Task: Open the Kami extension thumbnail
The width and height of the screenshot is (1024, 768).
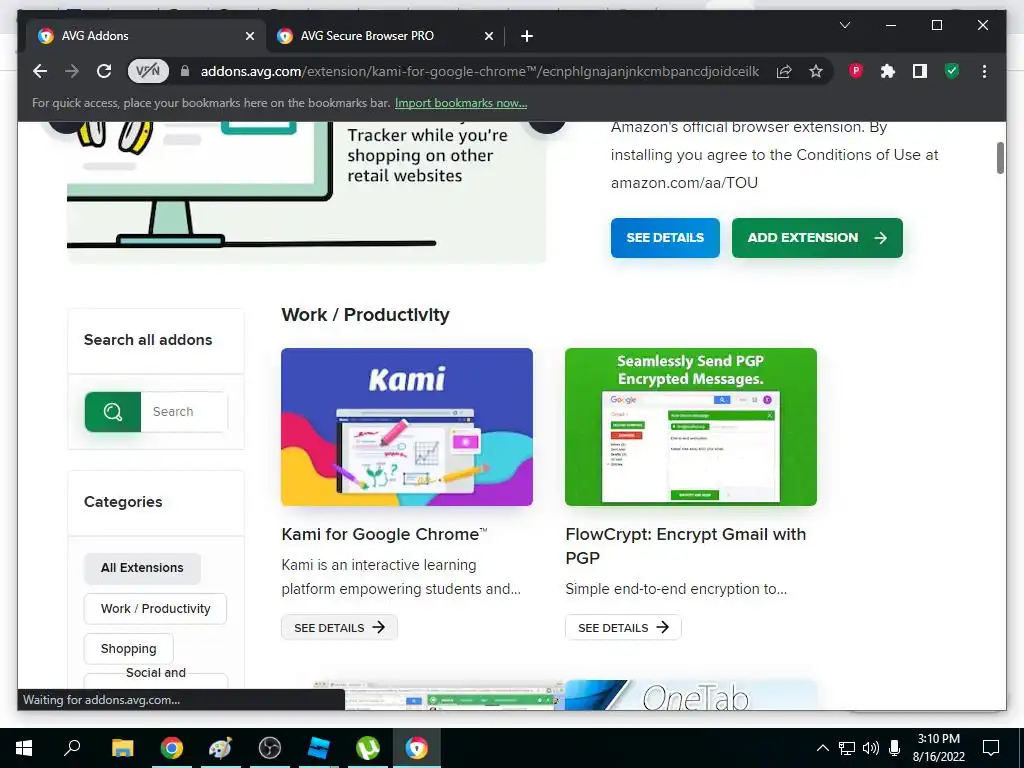Action: [407, 426]
